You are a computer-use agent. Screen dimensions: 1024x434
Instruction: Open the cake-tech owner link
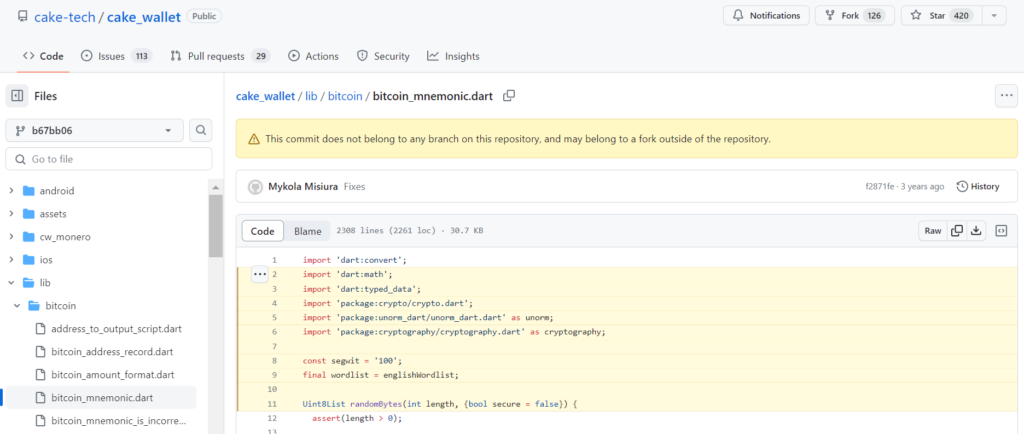(65, 17)
